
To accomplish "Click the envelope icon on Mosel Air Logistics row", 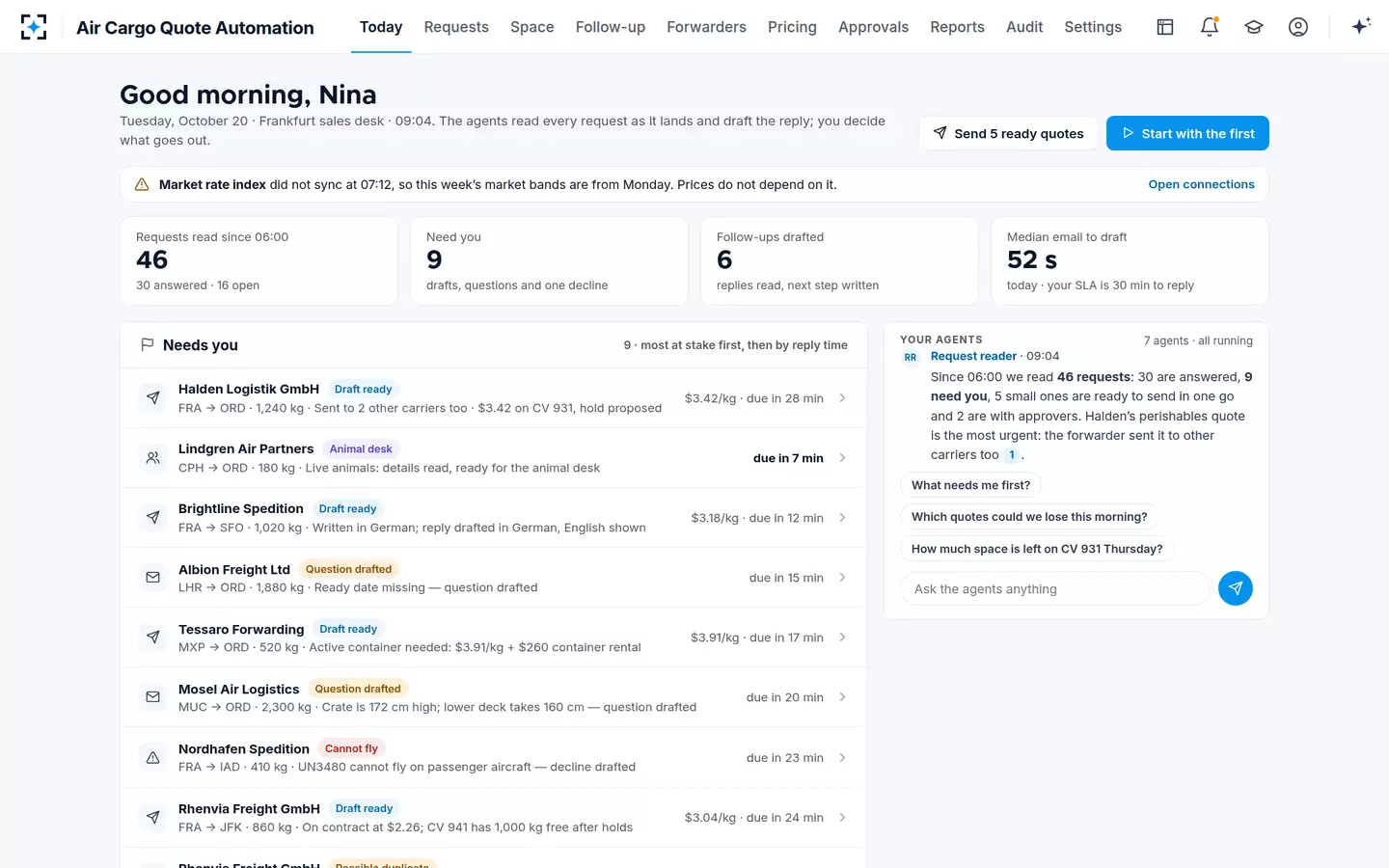I will (x=152, y=697).
